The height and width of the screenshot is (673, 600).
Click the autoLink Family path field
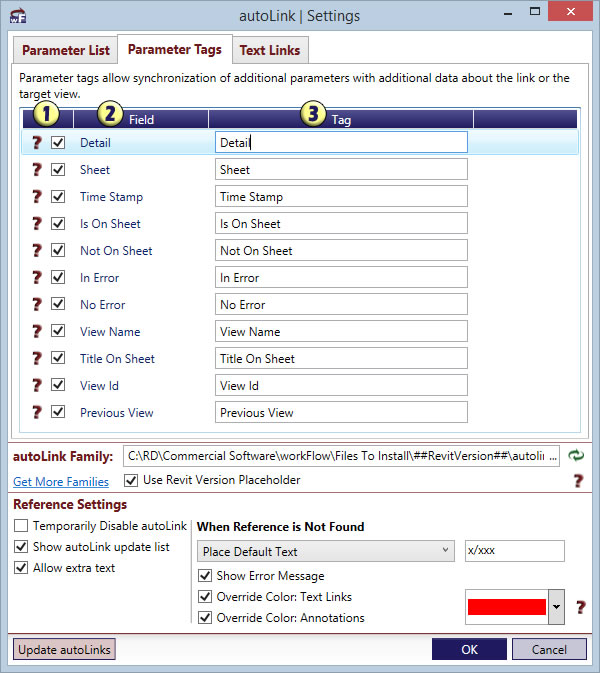(x=341, y=456)
